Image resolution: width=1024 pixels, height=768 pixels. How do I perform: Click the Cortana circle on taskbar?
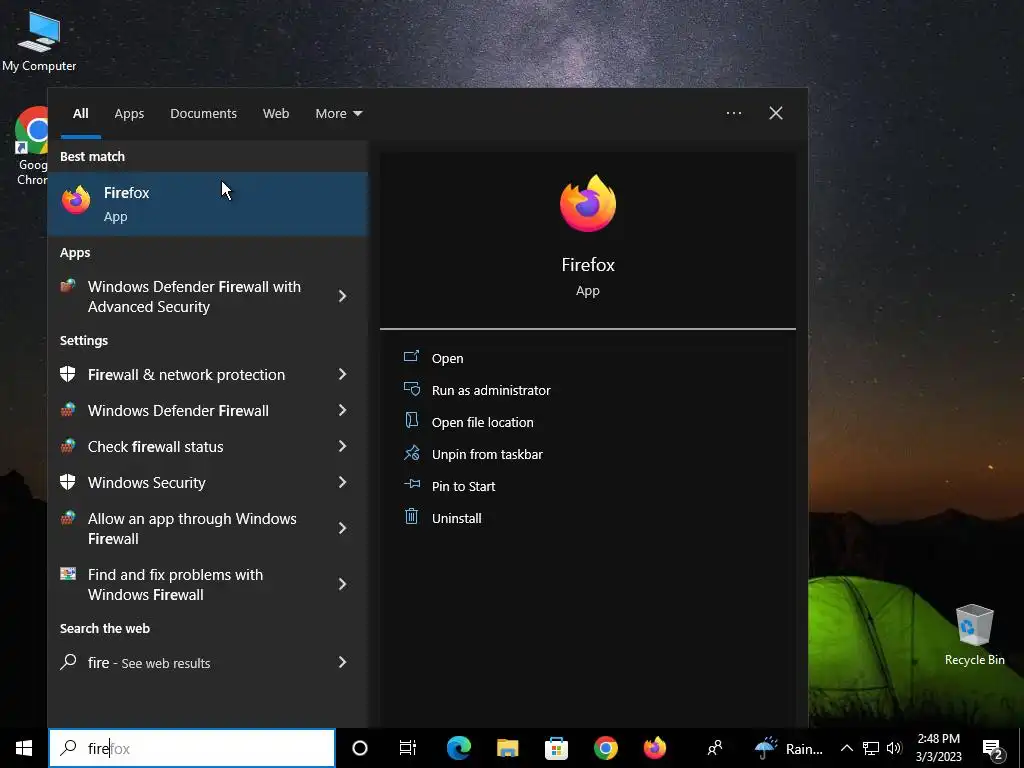coord(360,748)
